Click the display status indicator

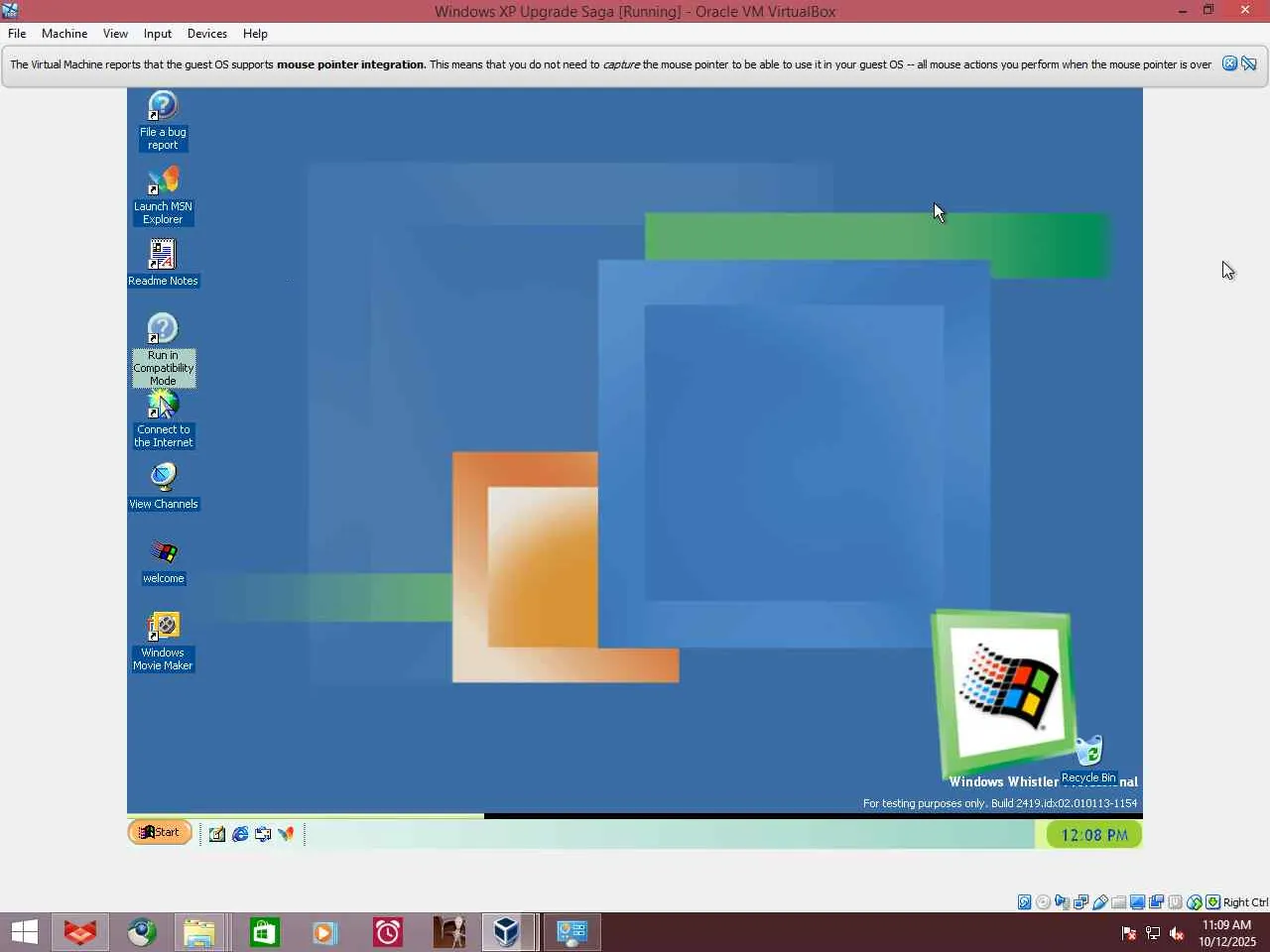click(1137, 901)
